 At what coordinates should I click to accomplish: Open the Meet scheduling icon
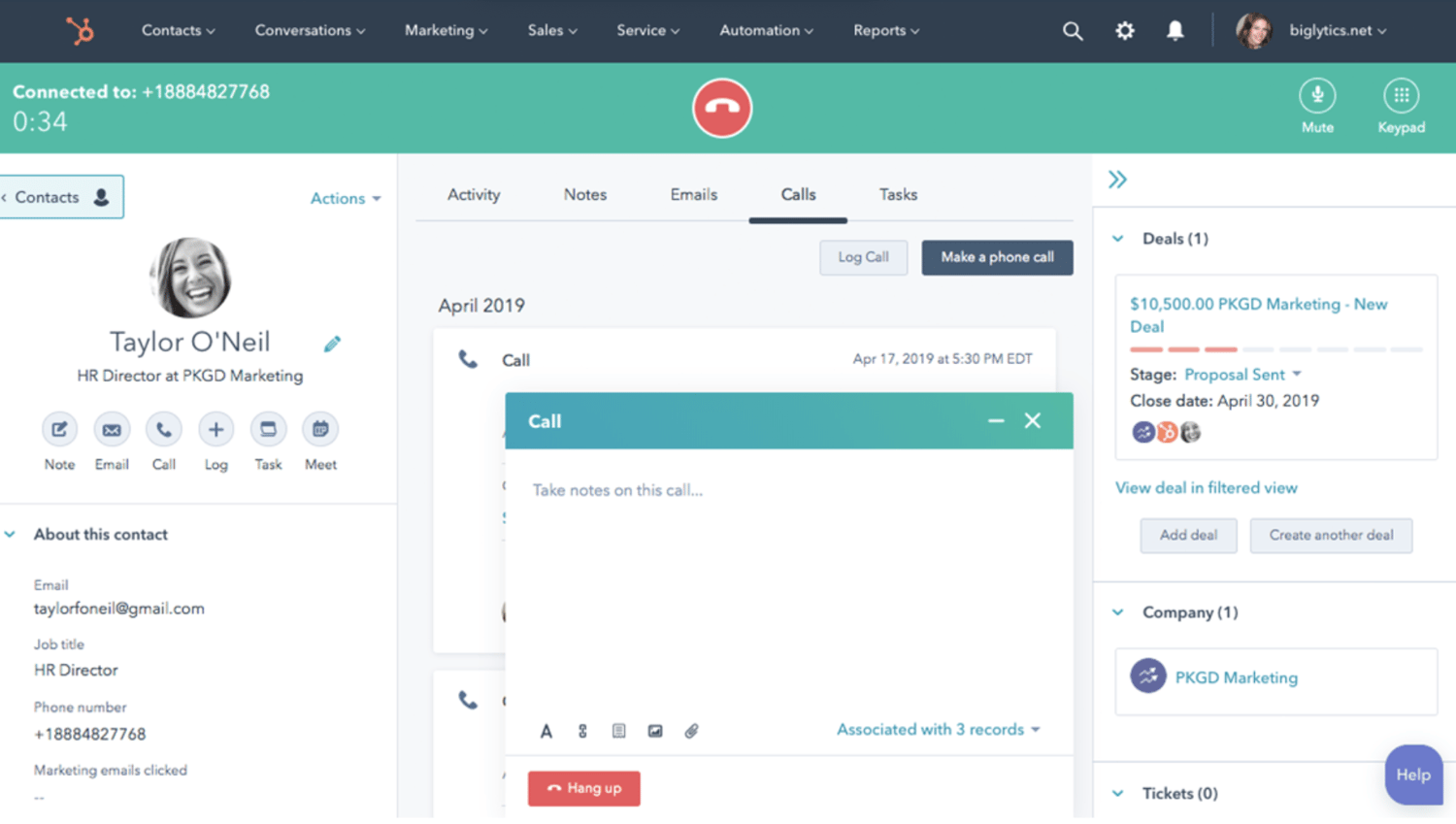click(x=320, y=430)
